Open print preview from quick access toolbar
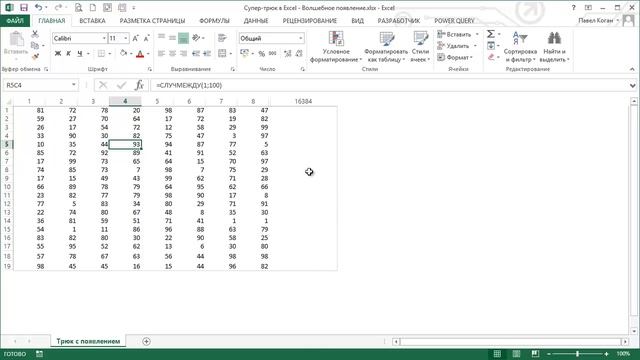Viewport: 640px width, 360px height. (78, 7)
